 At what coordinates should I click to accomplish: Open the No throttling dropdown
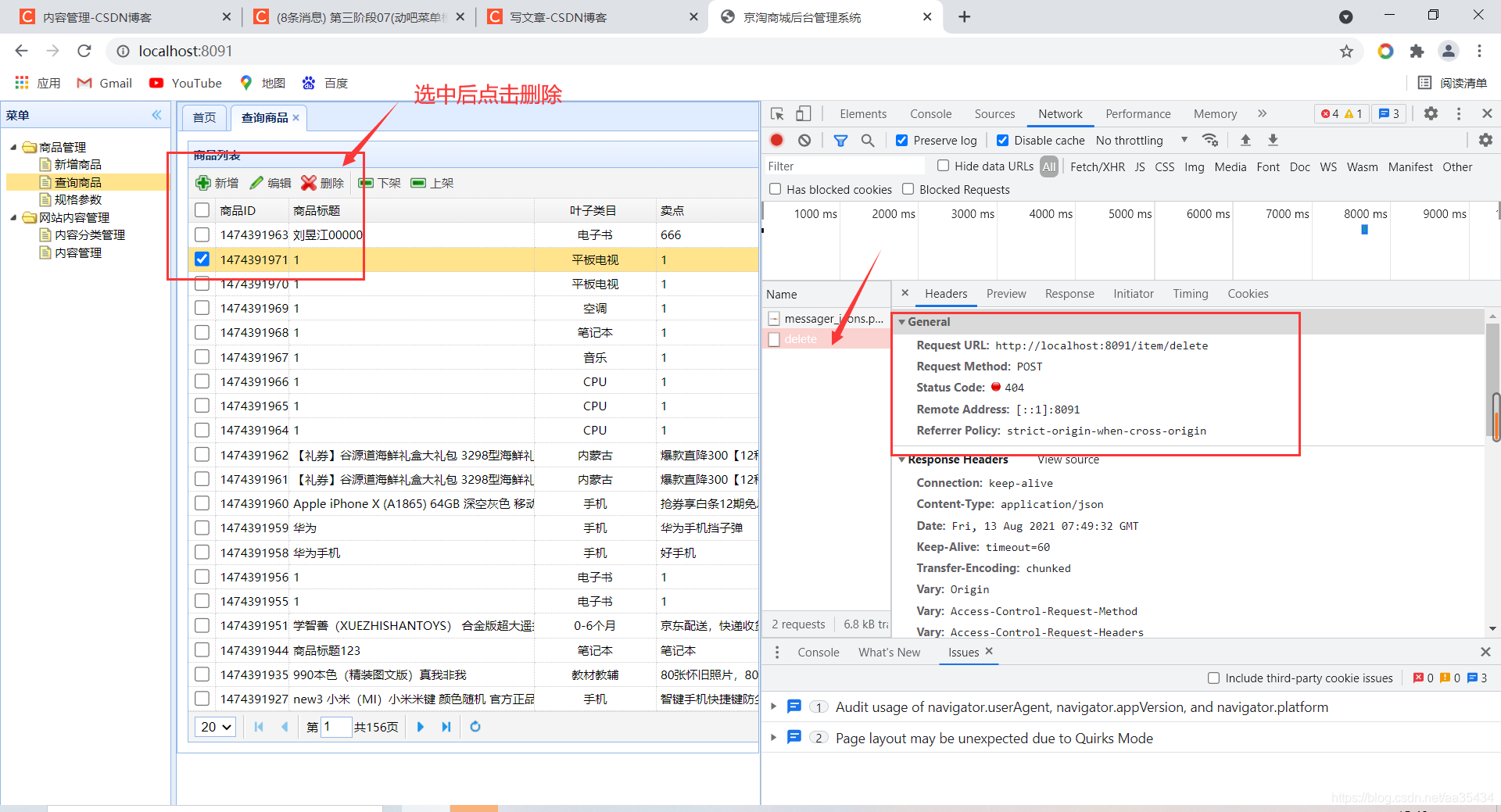(x=1141, y=141)
